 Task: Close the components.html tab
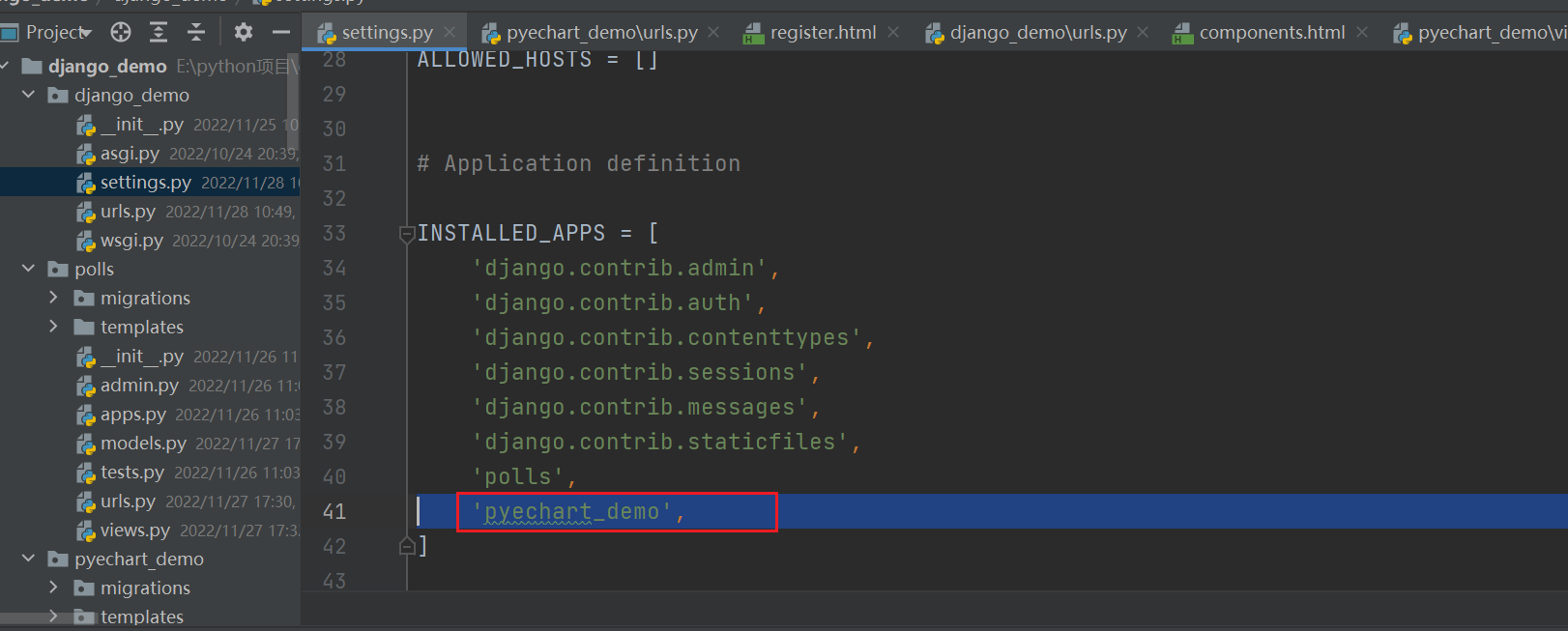[1362, 32]
